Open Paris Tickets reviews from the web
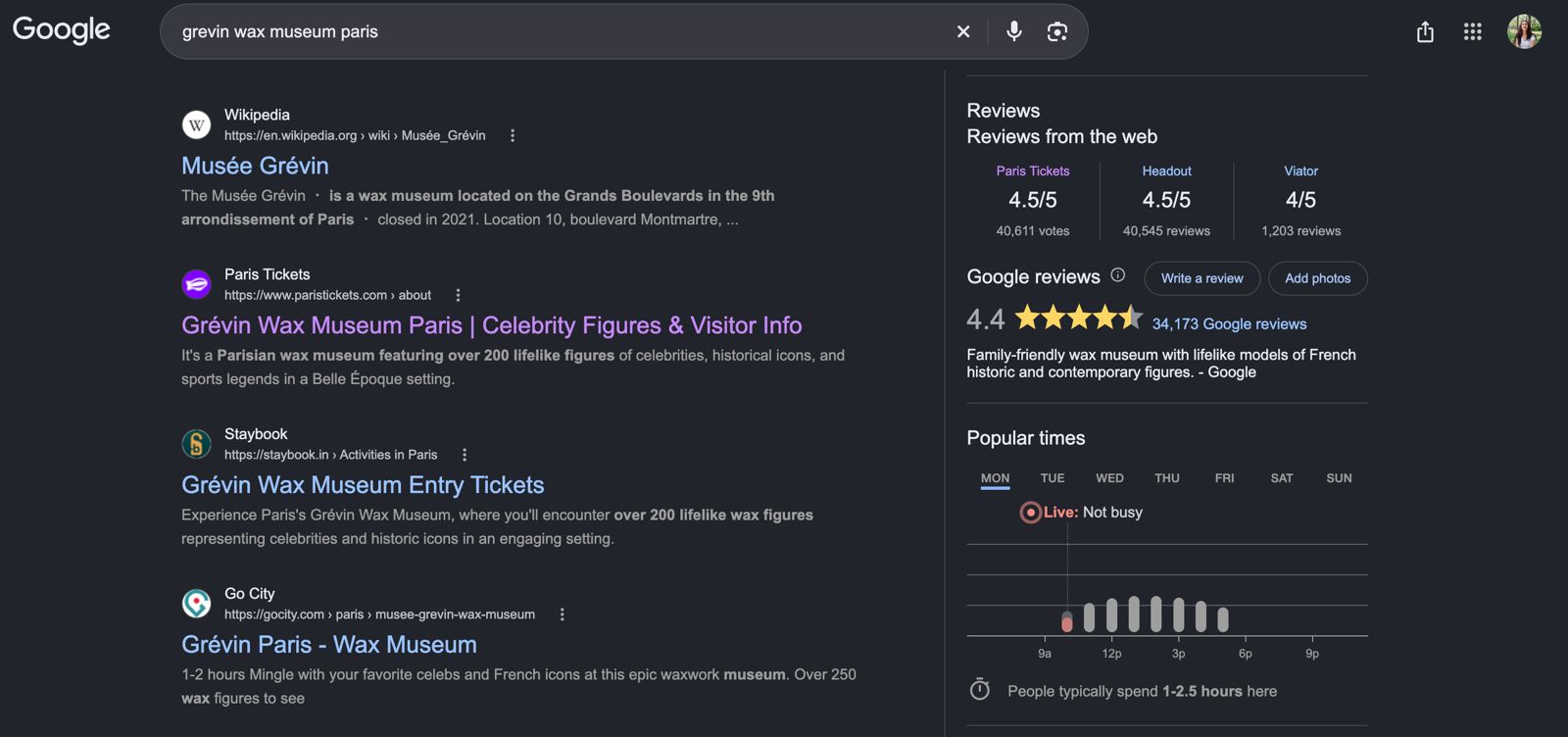1568x737 pixels. click(1033, 171)
